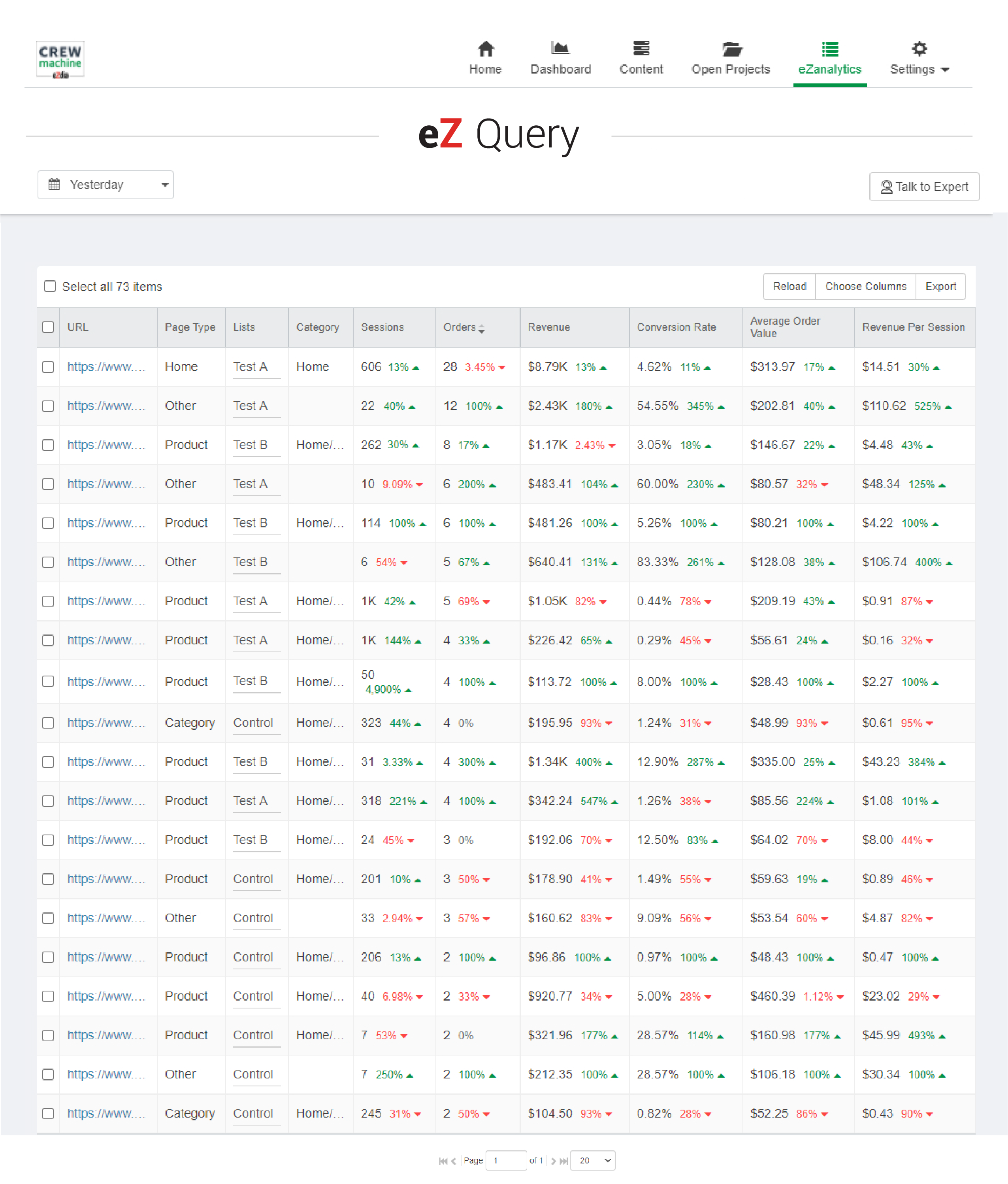1008x1184 pixels.
Task: Click the Talk to Expert button
Action: (x=924, y=186)
